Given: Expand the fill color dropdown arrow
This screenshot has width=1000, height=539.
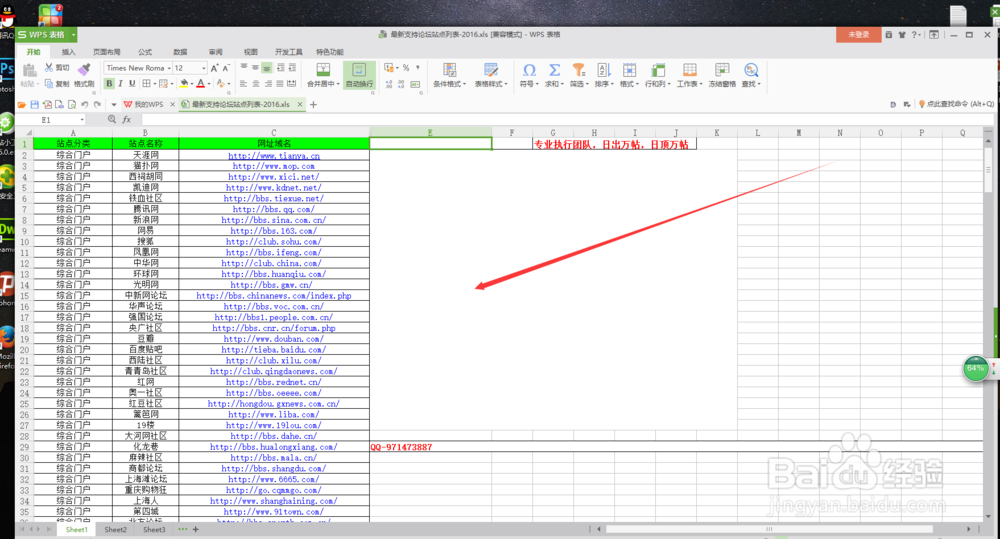Looking at the screenshot, I should coord(191,84).
